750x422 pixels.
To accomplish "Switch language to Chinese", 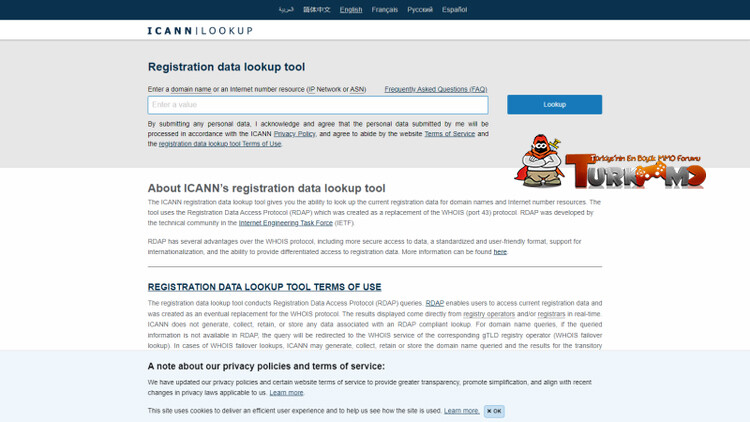I will [317, 10].
